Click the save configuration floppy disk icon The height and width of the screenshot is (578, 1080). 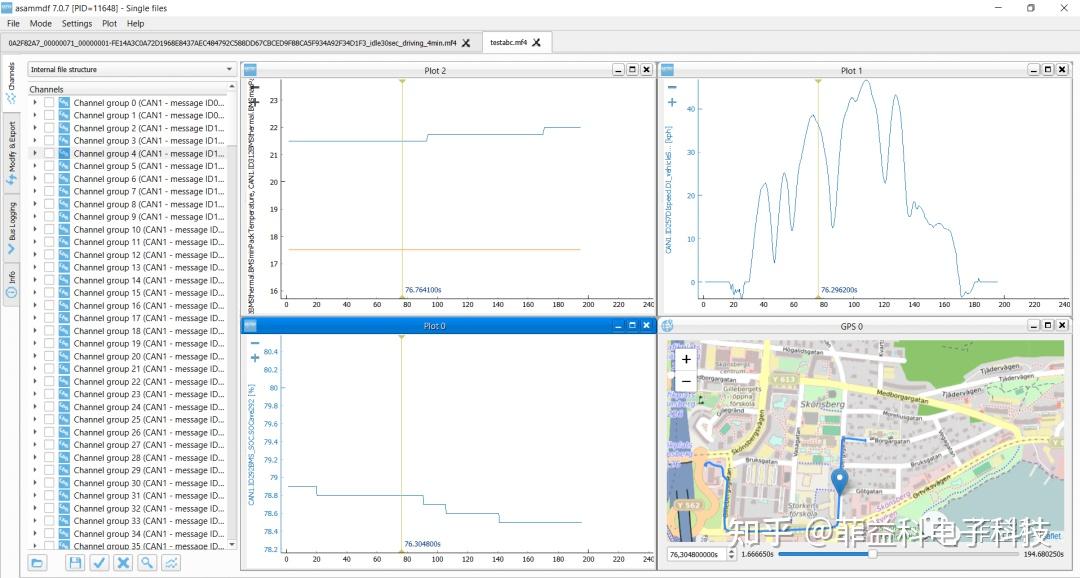pyautogui.click(x=75, y=563)
